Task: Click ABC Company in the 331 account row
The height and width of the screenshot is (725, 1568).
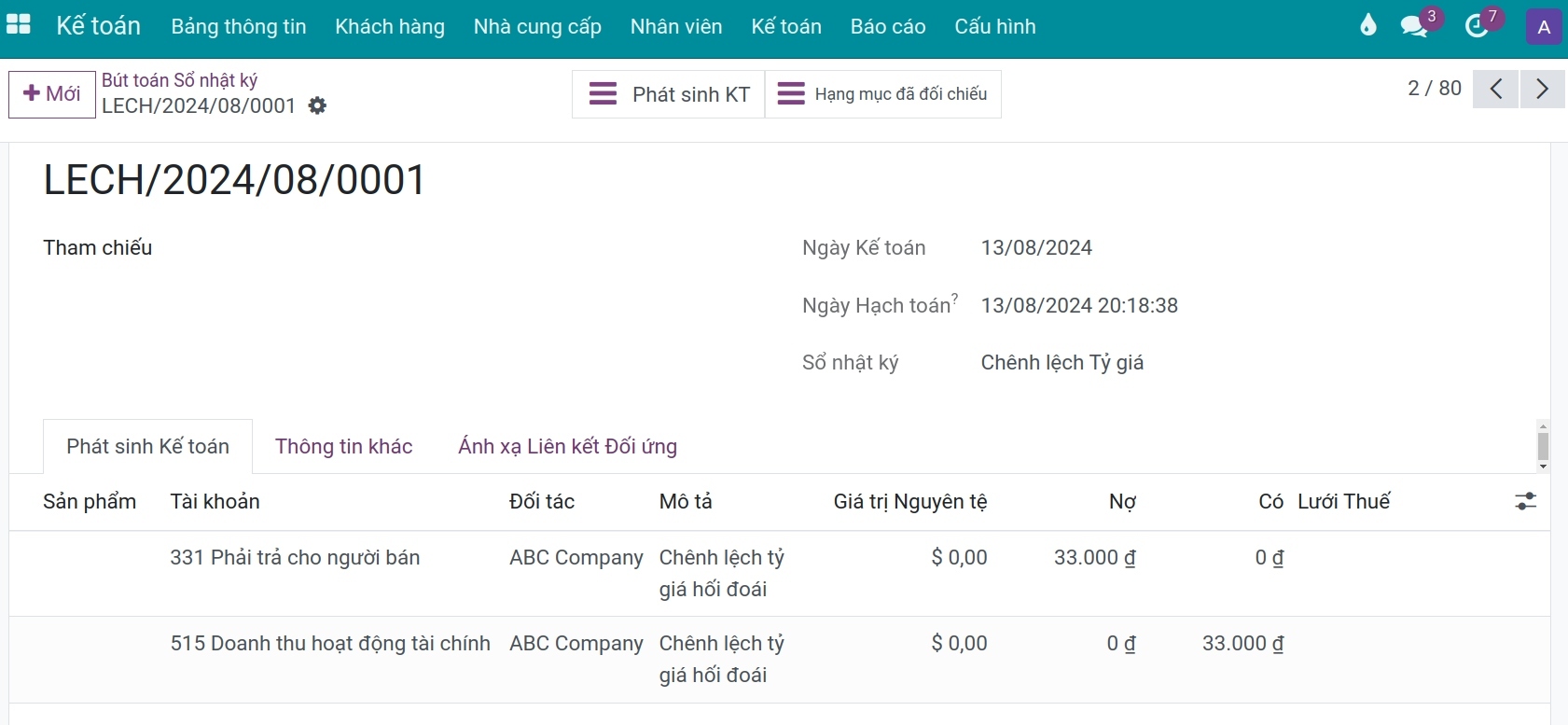Action: 576,557
